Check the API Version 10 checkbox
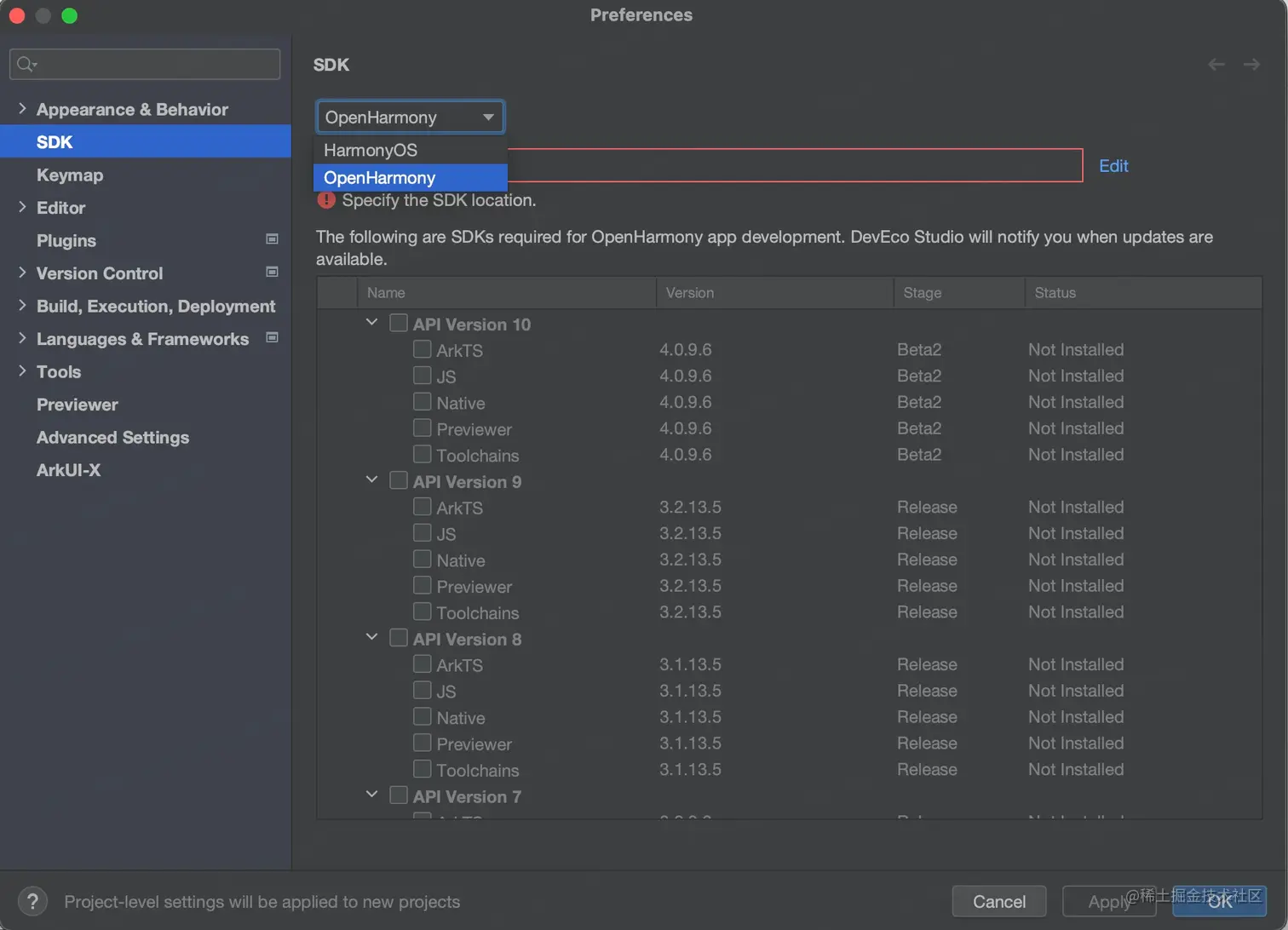The height and width of the screenshot is (930, 1288). click(x=399, y=324)
